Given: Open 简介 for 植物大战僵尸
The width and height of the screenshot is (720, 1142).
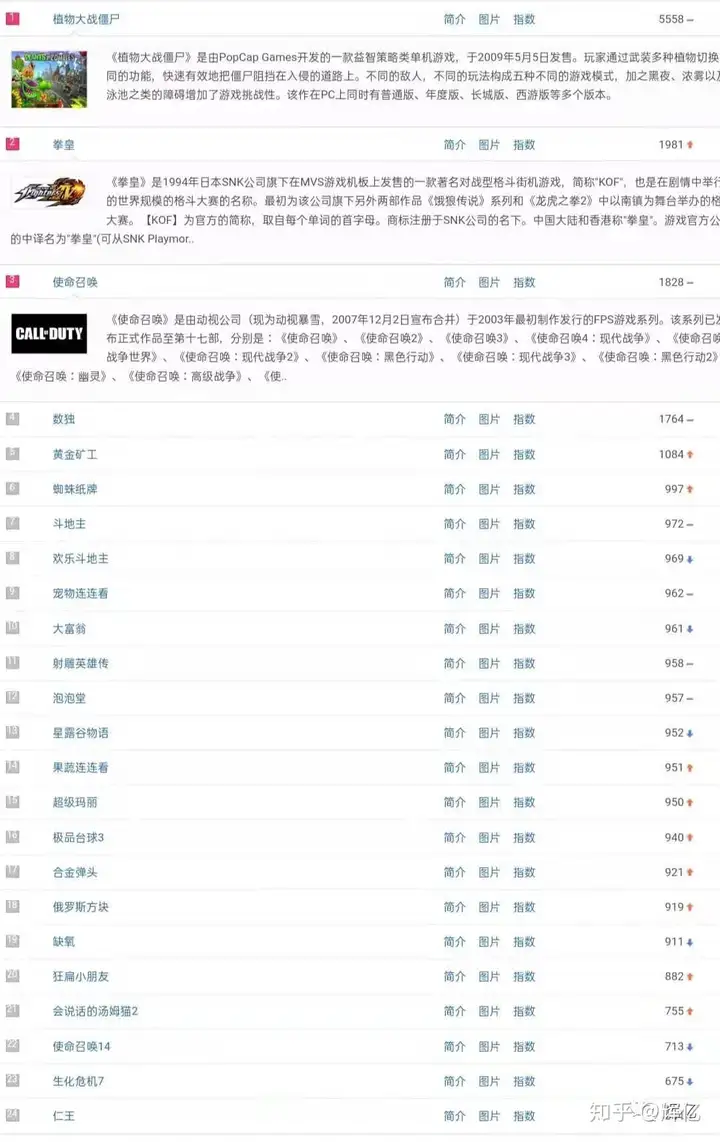Looking at the screenshot, I should tap(454, 20).
